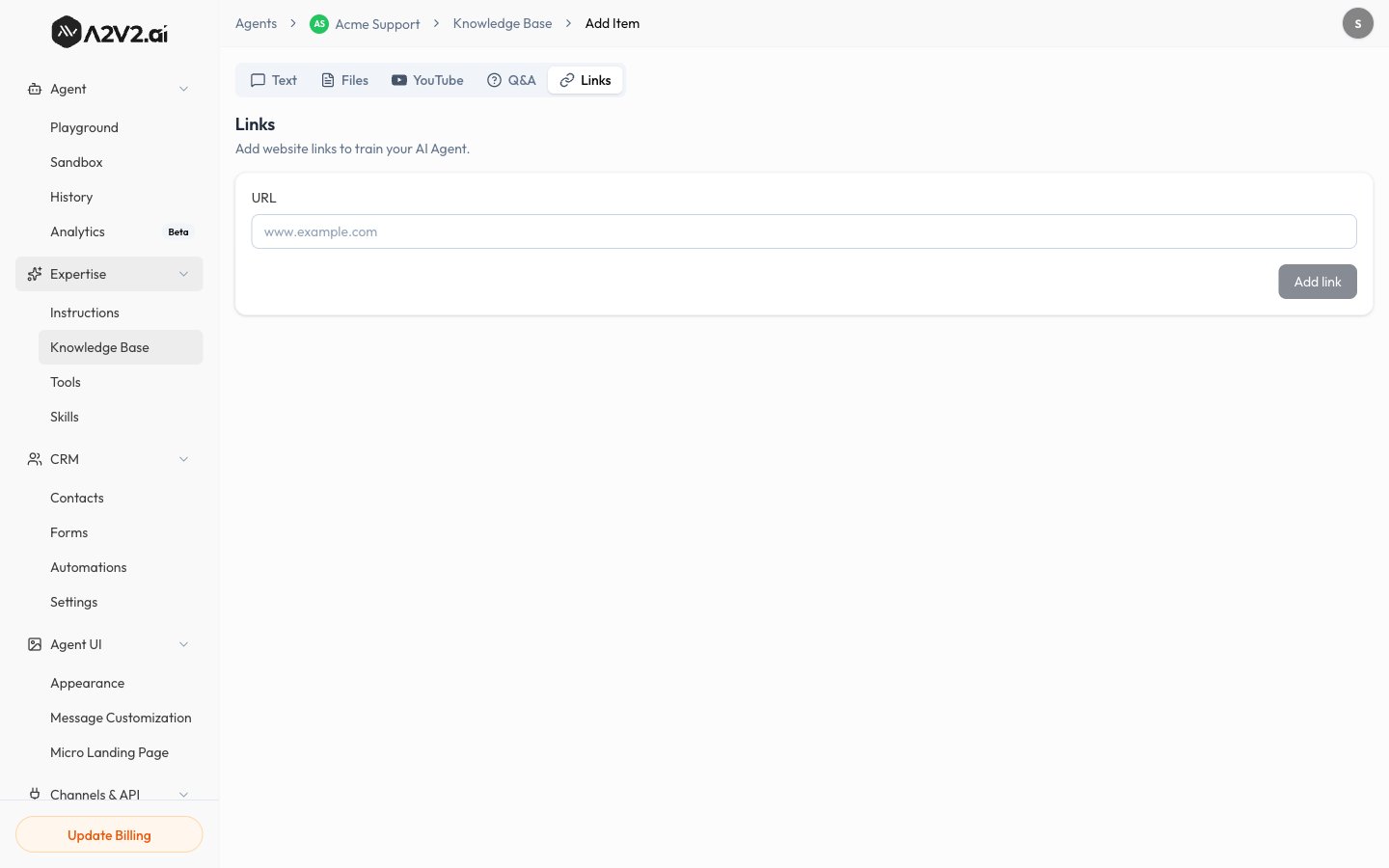Click the Update Billing button

tap(109, 835)
